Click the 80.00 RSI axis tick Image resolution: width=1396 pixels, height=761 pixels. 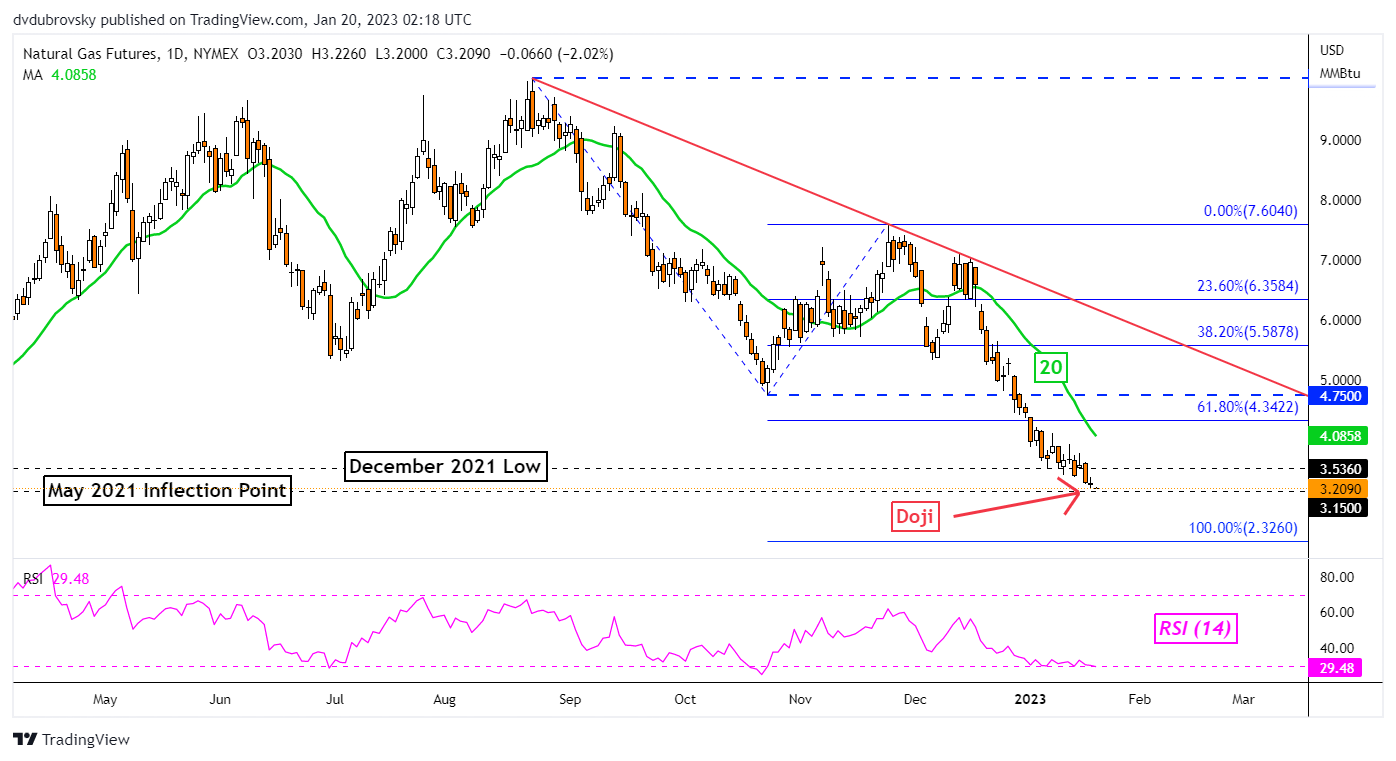point(1337,578)
